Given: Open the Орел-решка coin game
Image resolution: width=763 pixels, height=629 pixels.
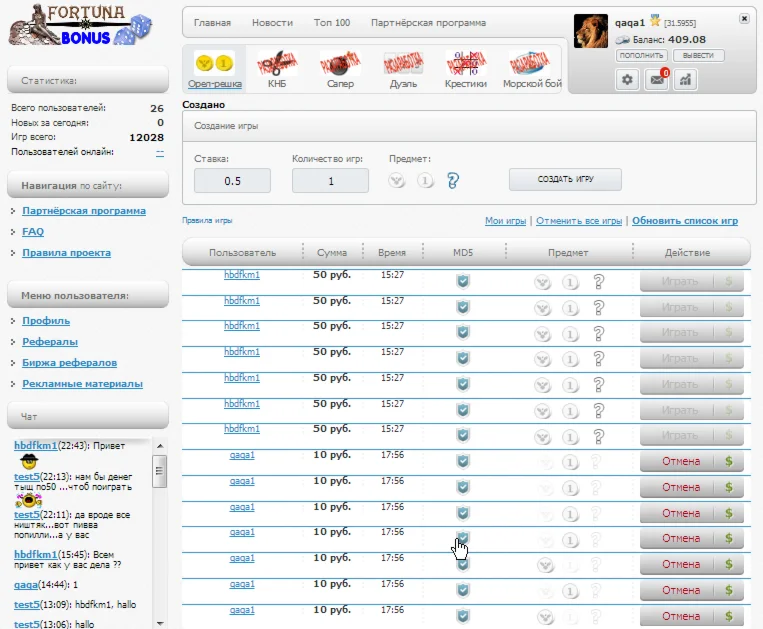Looking at the screenshot, I should [x=211, y=66].
